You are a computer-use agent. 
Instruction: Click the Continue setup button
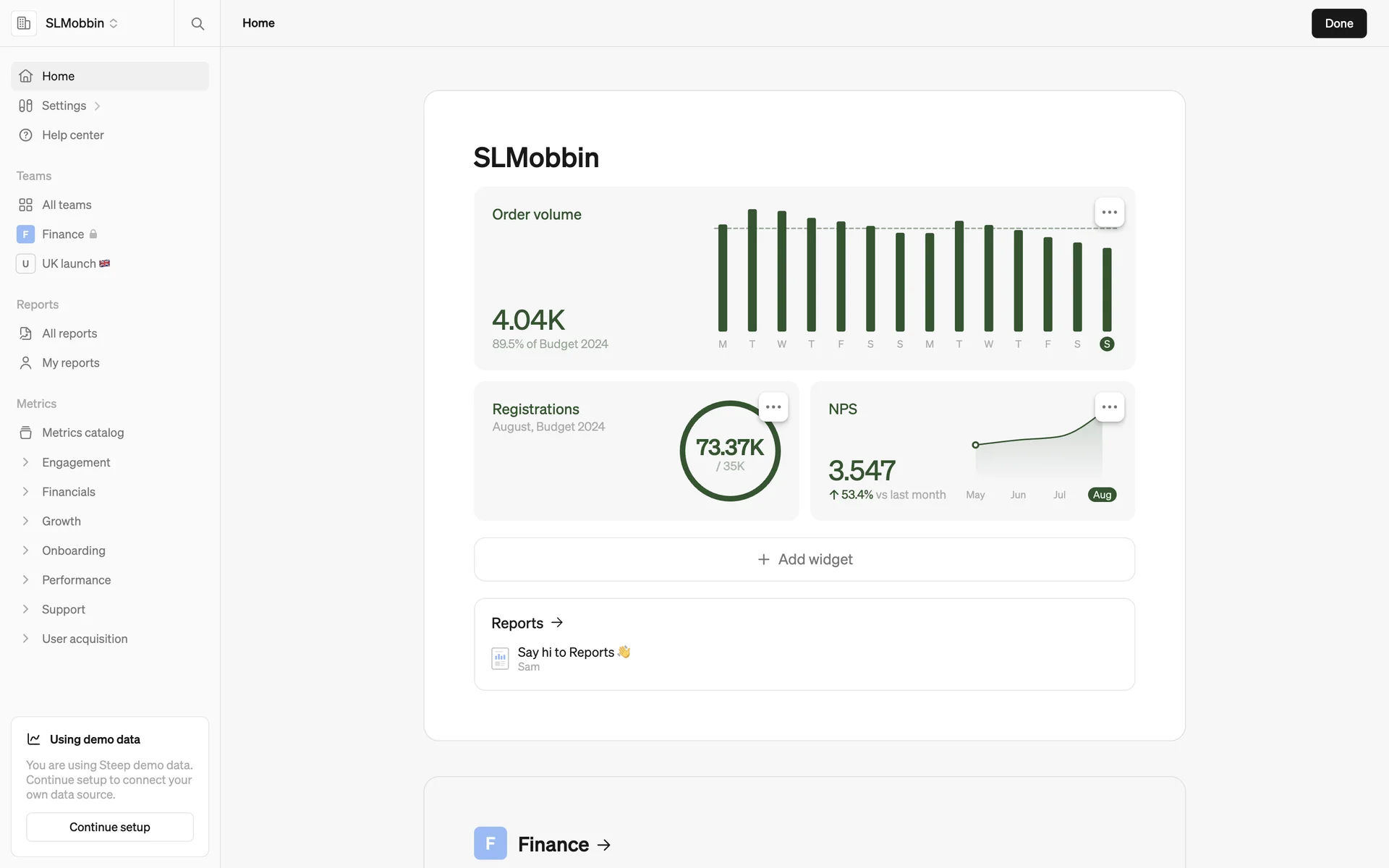pyautogui.click(x=110, y=827)
